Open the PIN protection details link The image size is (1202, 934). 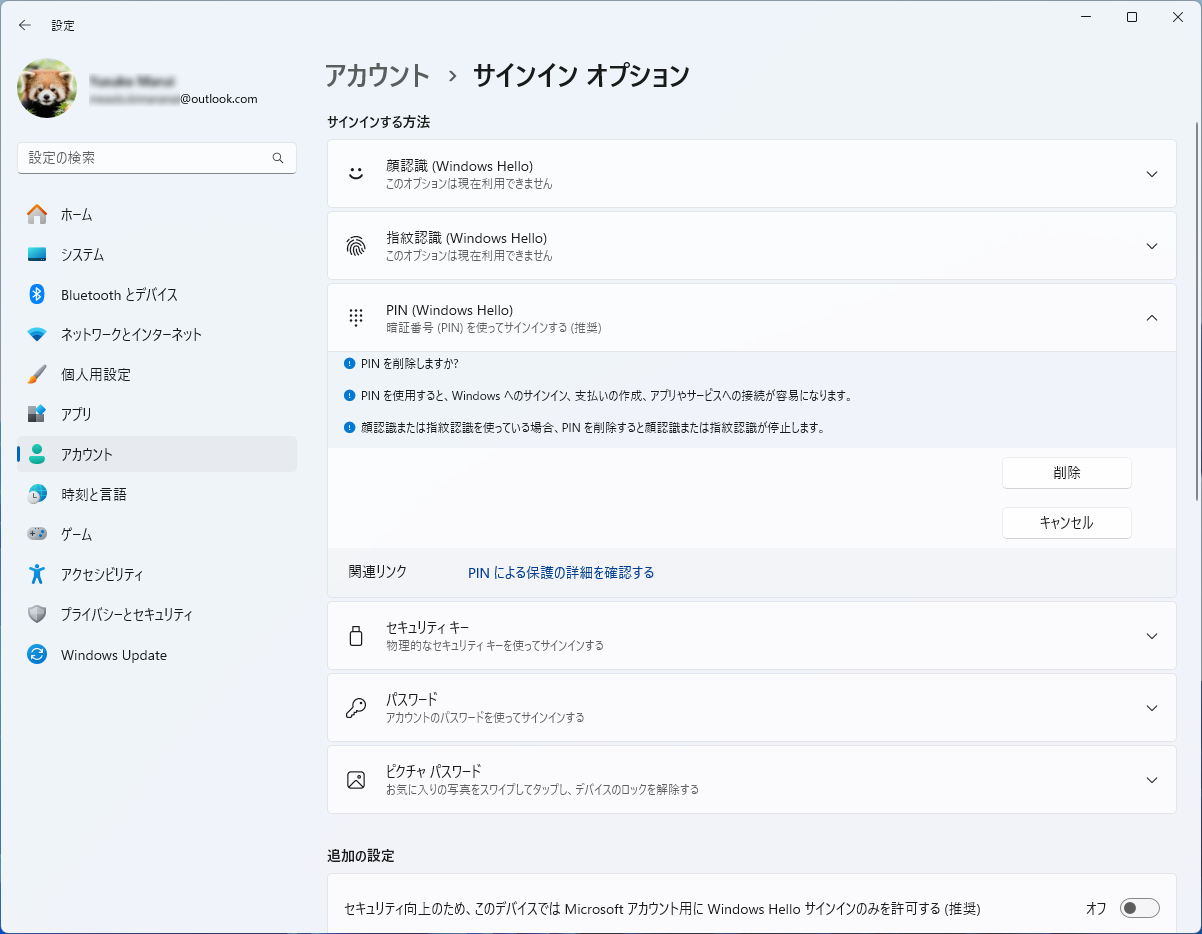561,573
